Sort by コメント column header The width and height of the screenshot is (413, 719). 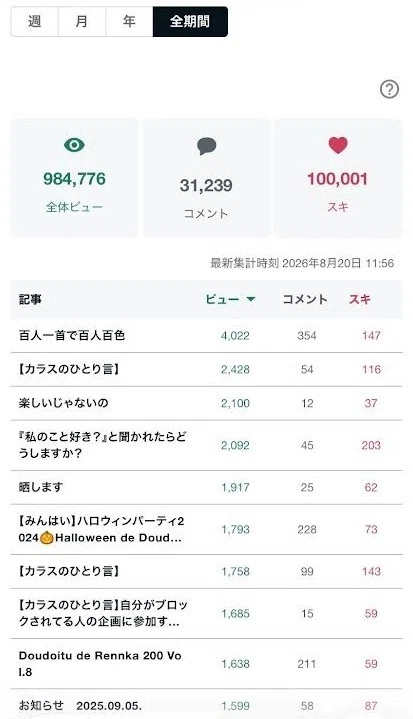click(305, 299)
